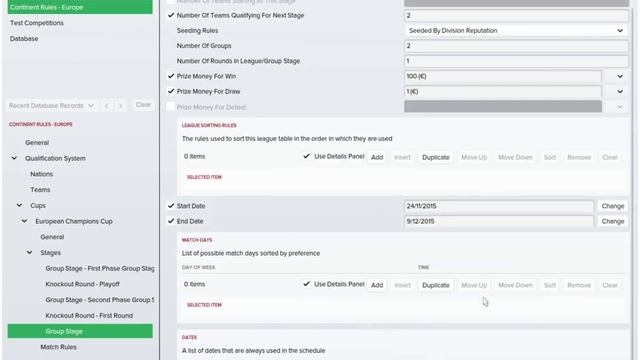Select Continent Rules - Europe entry

click(x=80, y=7)
